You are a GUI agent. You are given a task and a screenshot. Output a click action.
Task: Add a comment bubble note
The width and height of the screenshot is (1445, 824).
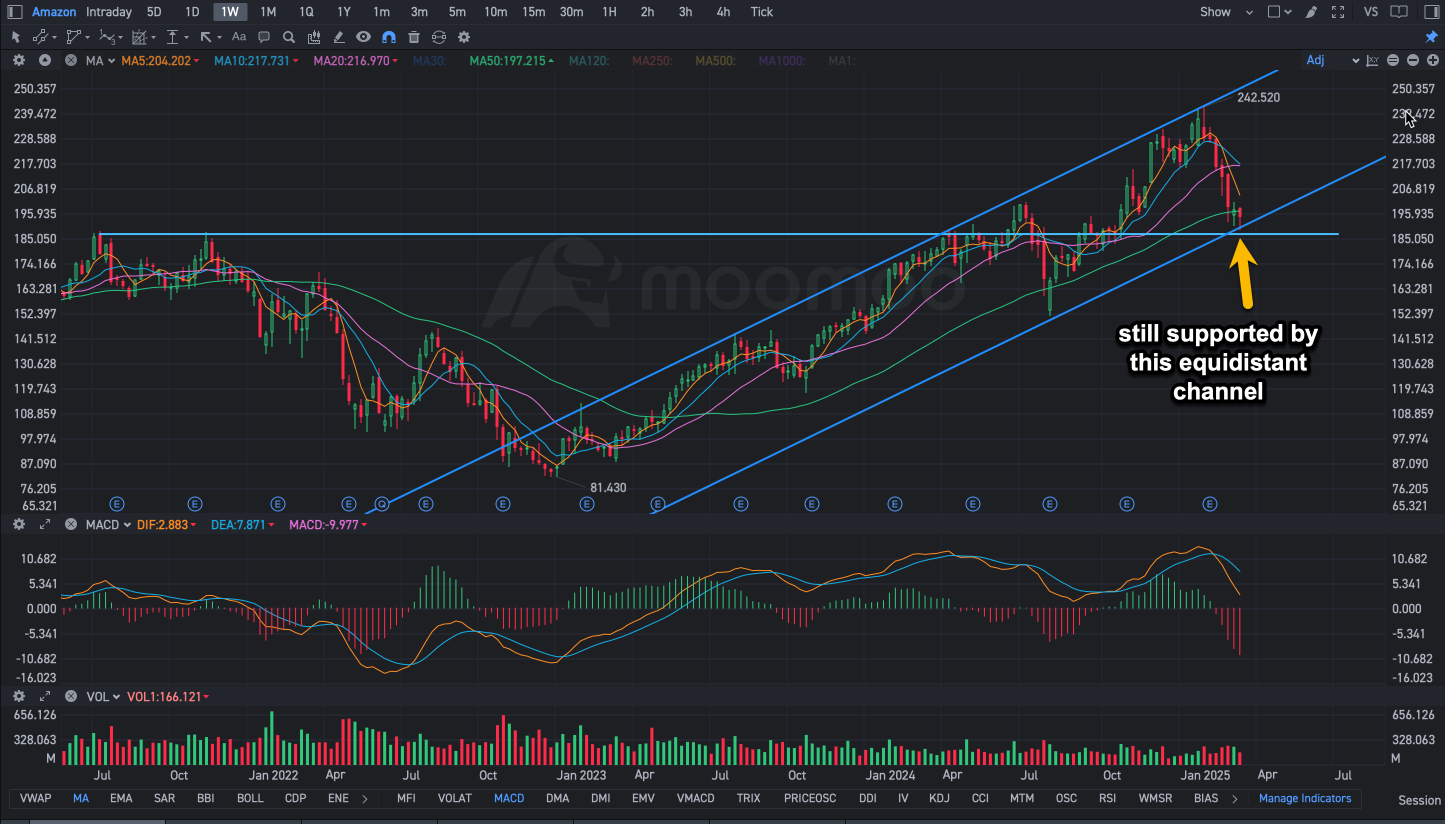pyautogui.click(x=264, y=37)
